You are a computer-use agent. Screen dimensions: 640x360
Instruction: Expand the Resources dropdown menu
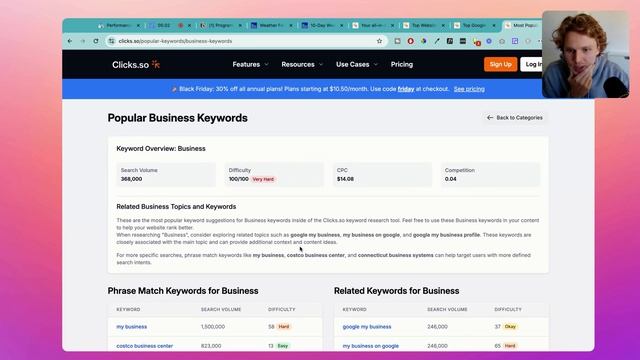point(302,64)
